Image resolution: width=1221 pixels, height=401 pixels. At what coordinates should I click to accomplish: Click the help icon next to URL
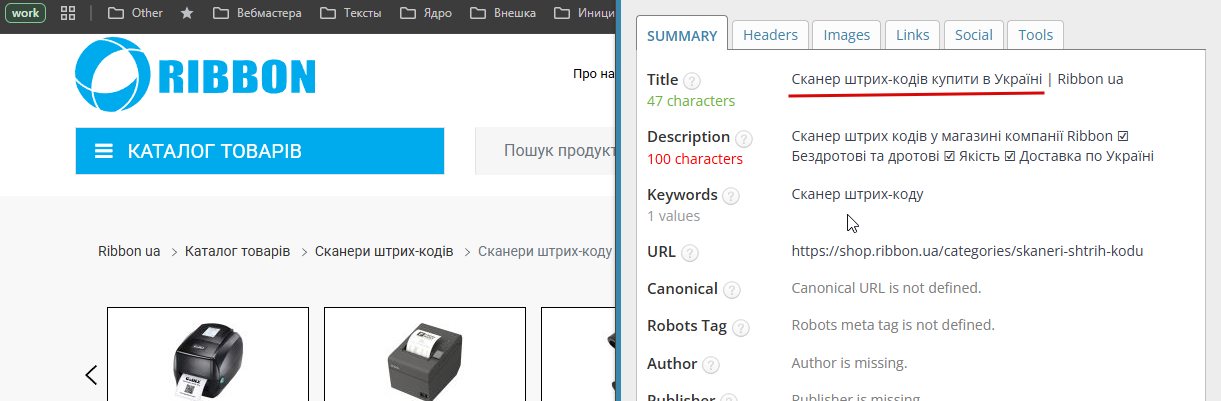pos(690,253)
